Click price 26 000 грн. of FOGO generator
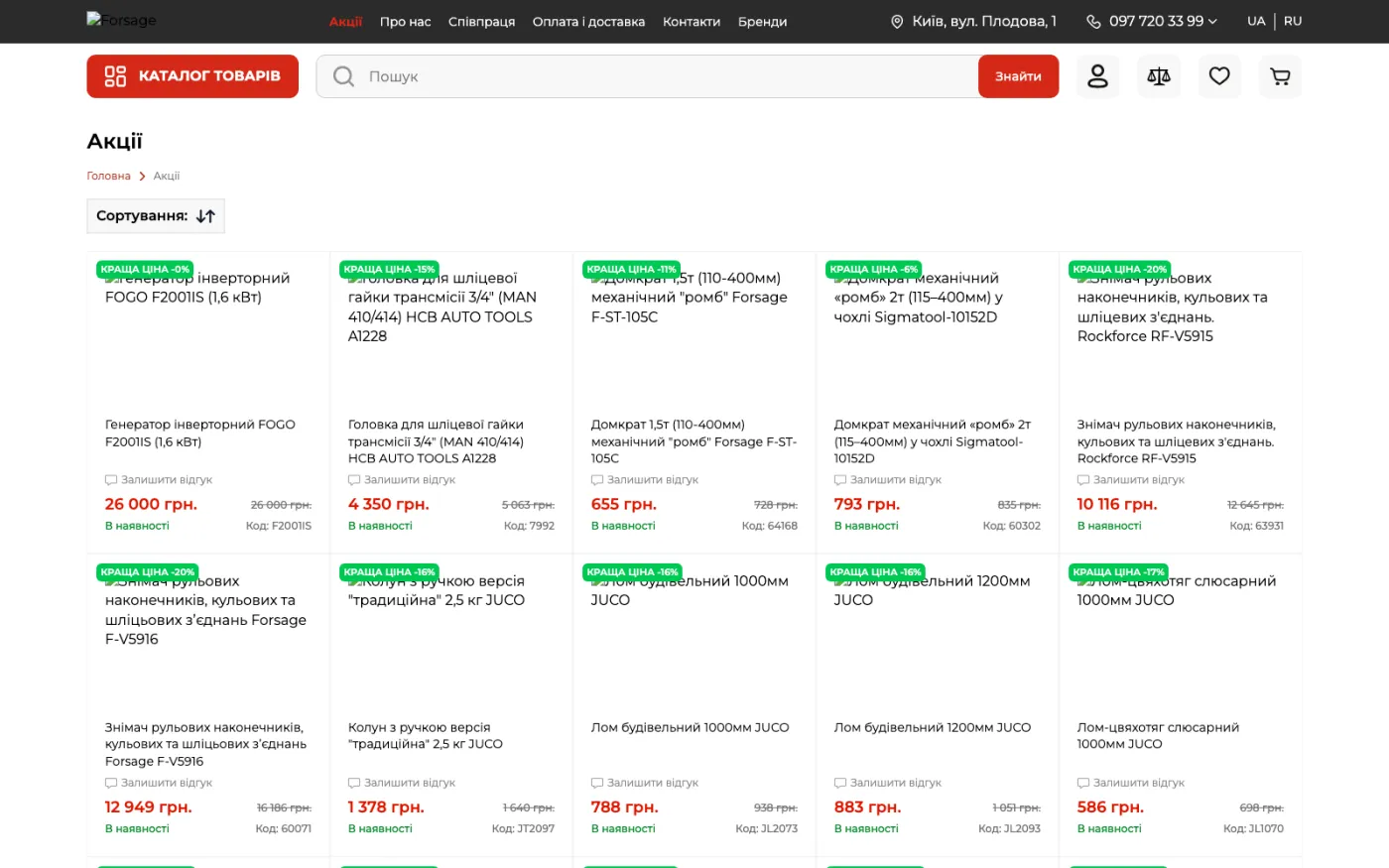The width and height of the screenshot is (1389, 868). [151, 504]
